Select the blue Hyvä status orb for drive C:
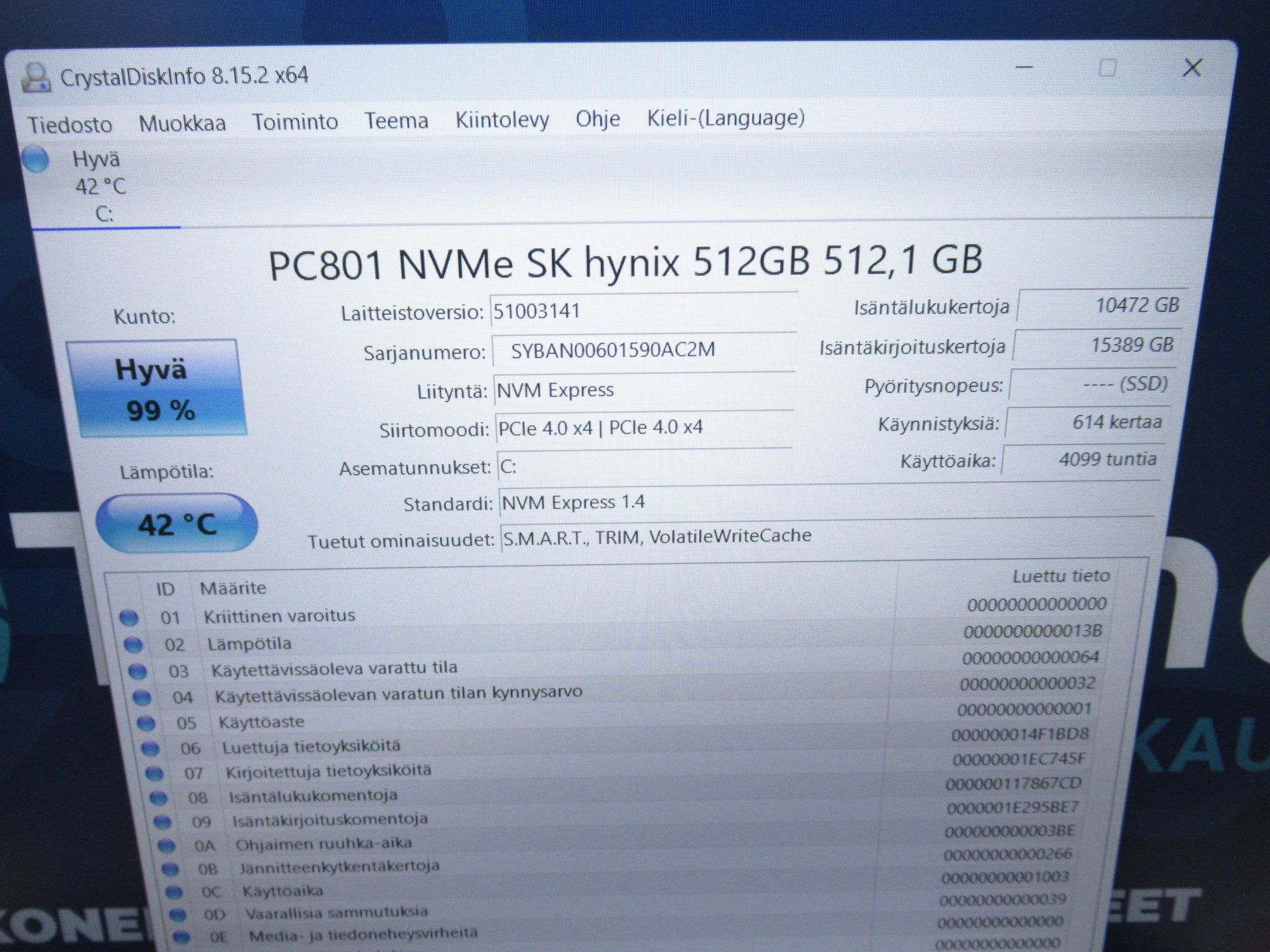1270x952 pixels. [x=35, y=159]
